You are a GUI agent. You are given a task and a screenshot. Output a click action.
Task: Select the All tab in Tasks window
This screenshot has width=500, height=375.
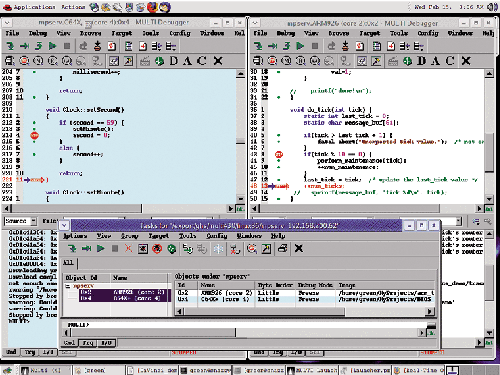pos(68,263)
